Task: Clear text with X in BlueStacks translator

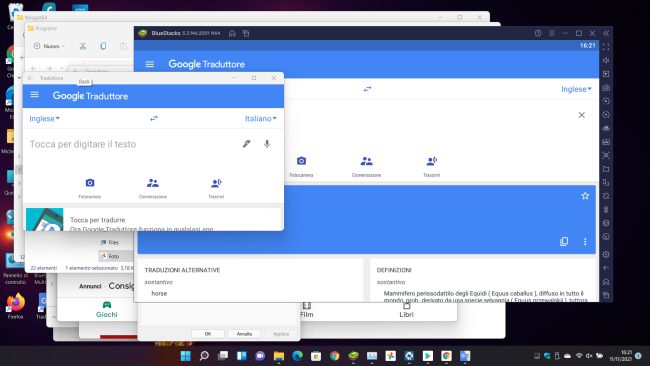Action: [582, 115]
